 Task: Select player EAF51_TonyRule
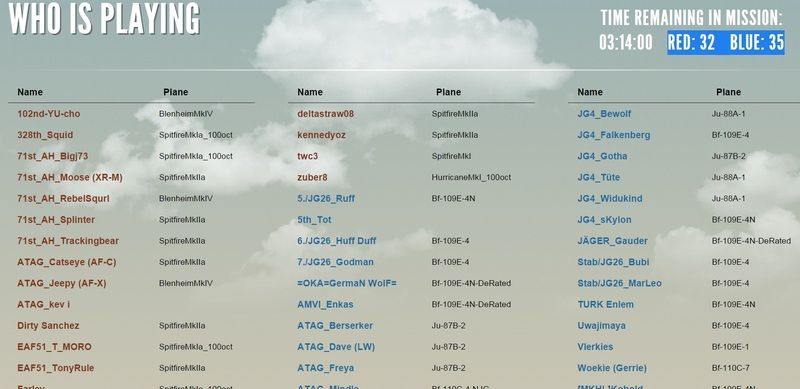(56, 368)
